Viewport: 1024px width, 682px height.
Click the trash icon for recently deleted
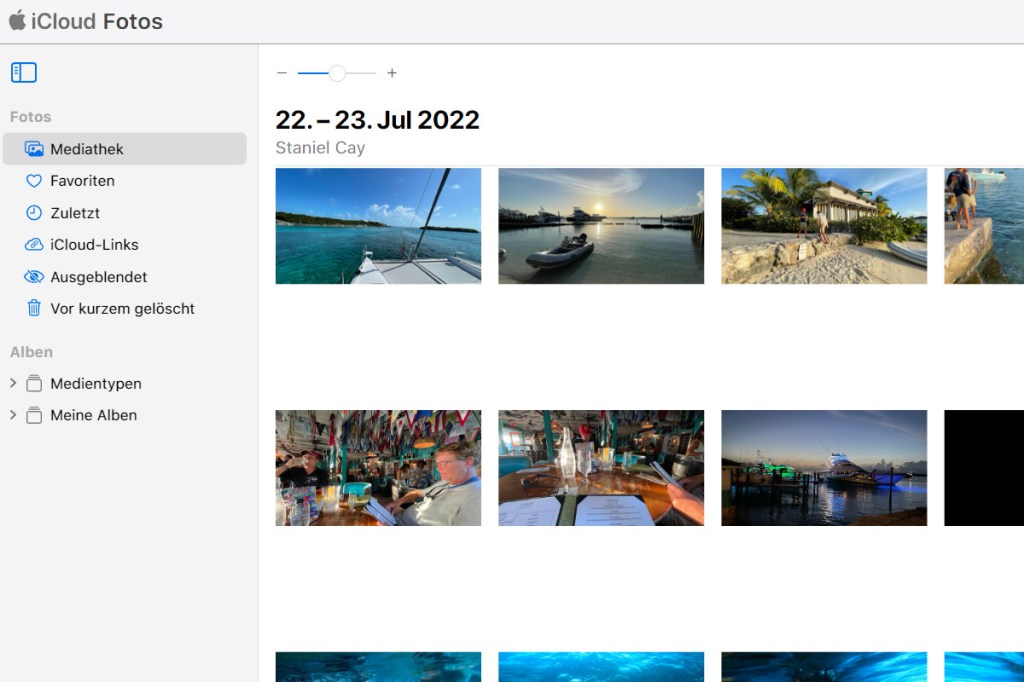pyautogui.click(x=34, y=308)
